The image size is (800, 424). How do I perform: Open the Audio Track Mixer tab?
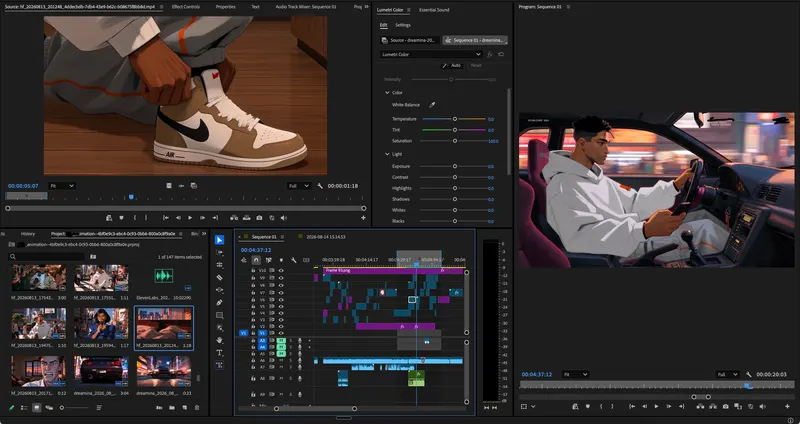coord(306,7)
